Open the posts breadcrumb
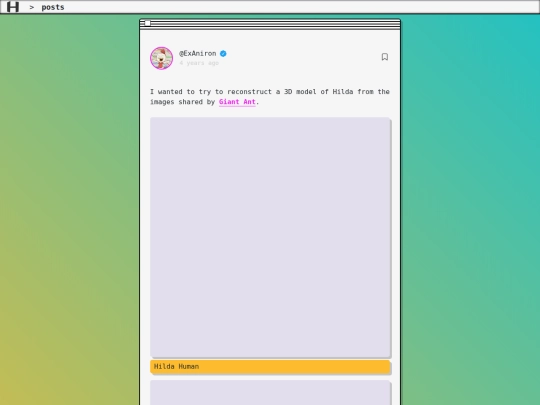This screenshot has width=540, height=405. (x=53, y=7)
